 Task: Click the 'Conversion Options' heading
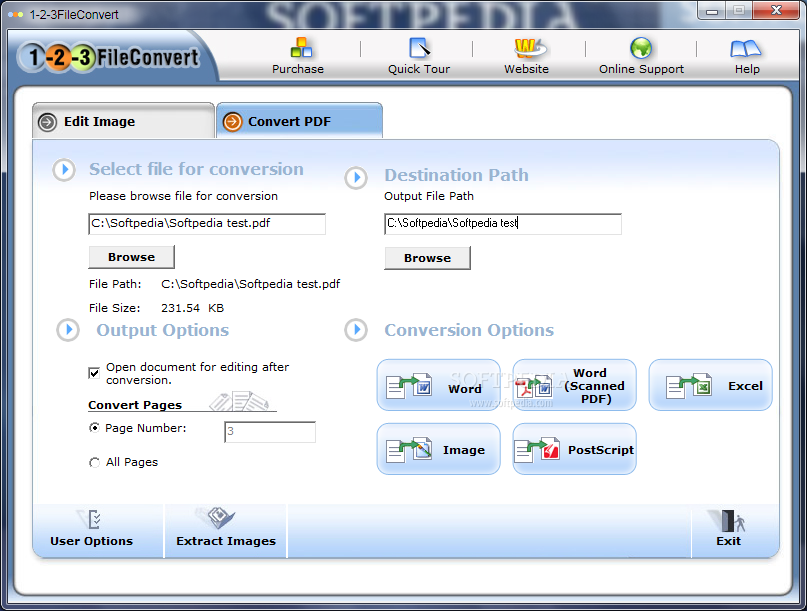pos(469,330)
